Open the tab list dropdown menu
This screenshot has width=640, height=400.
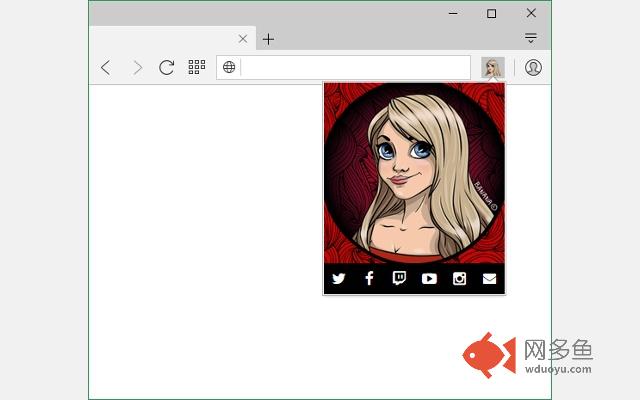531,38
